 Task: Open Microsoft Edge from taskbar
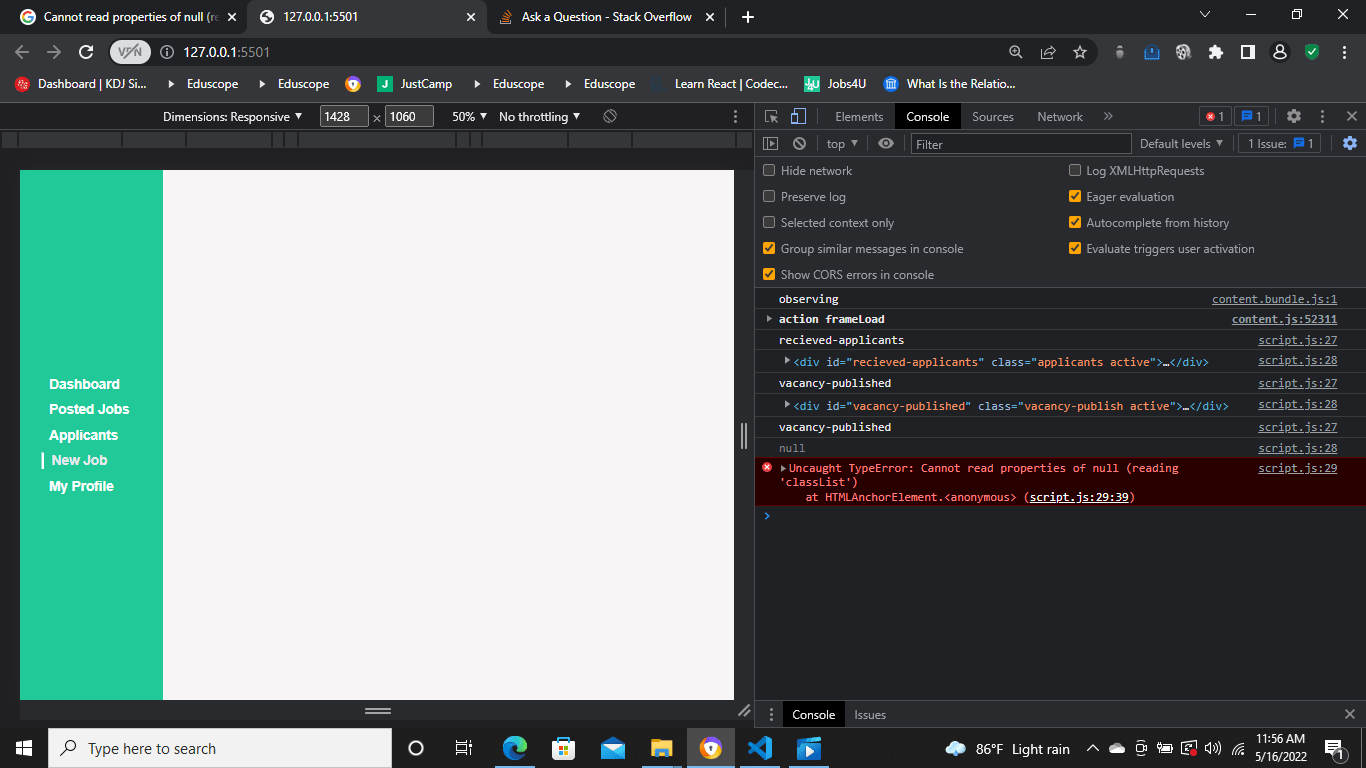pos(515,748)
